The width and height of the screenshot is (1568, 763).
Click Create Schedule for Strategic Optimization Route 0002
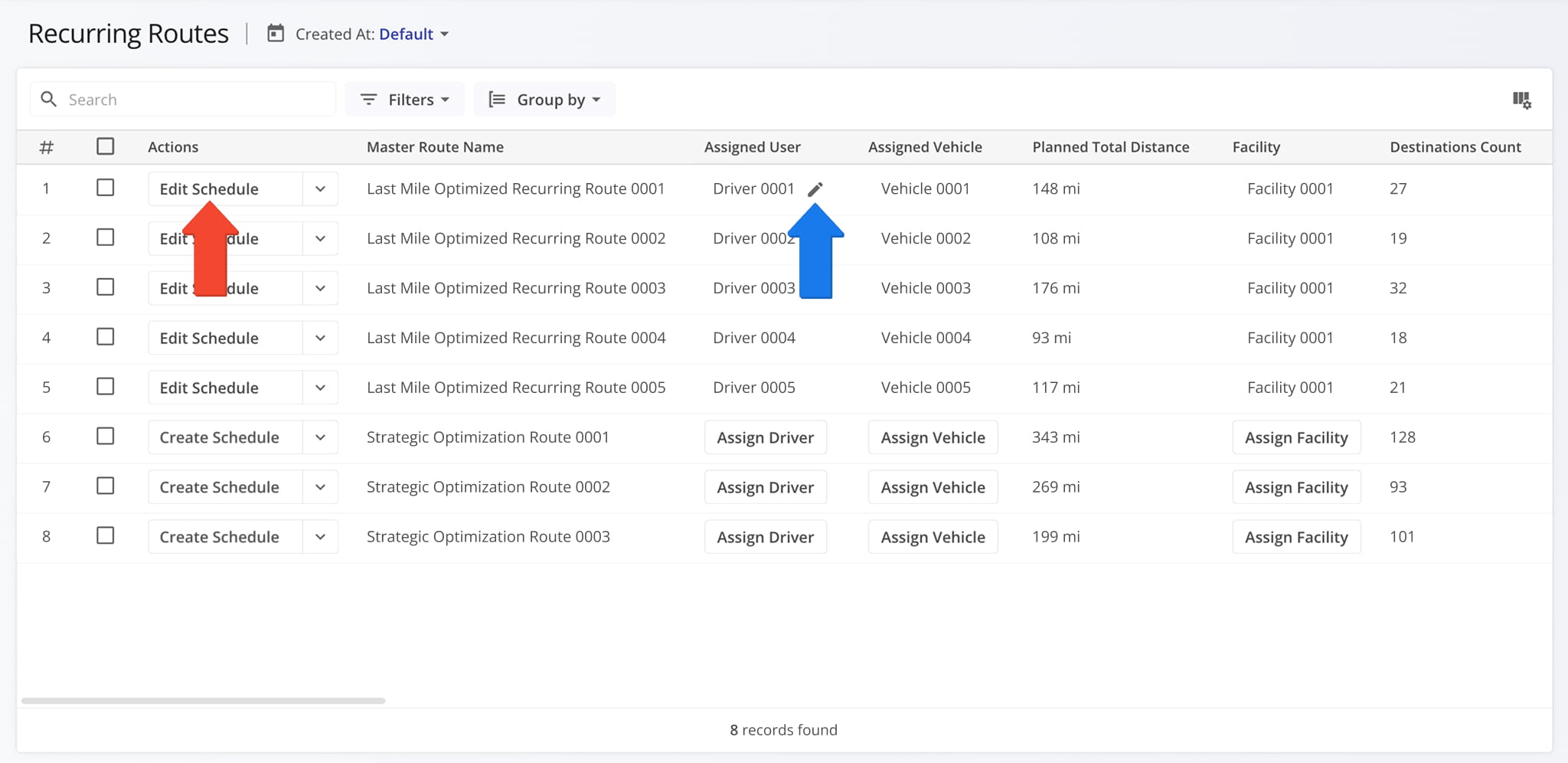coord(219,486)
